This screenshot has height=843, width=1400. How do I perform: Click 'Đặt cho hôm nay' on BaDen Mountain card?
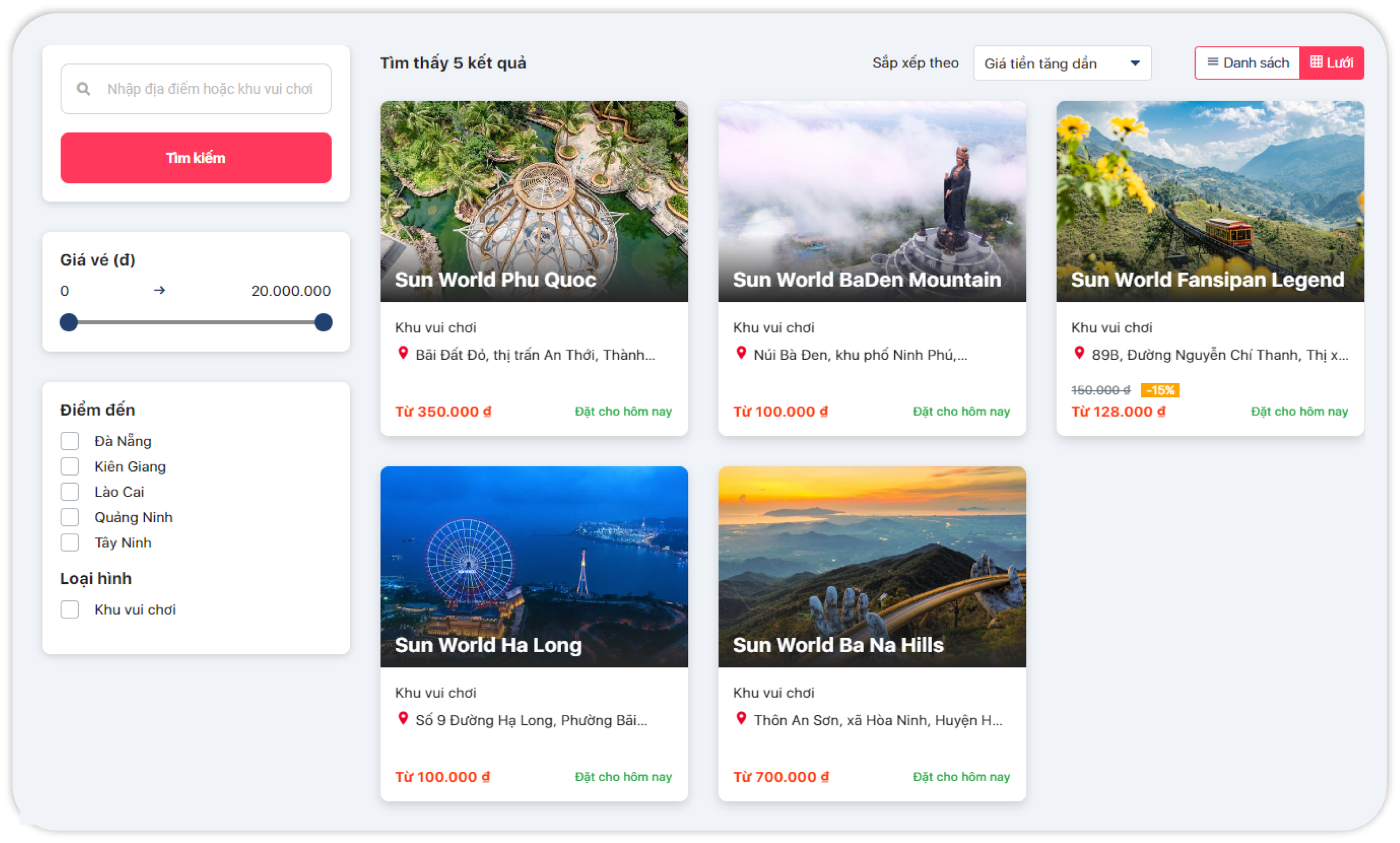961,411
